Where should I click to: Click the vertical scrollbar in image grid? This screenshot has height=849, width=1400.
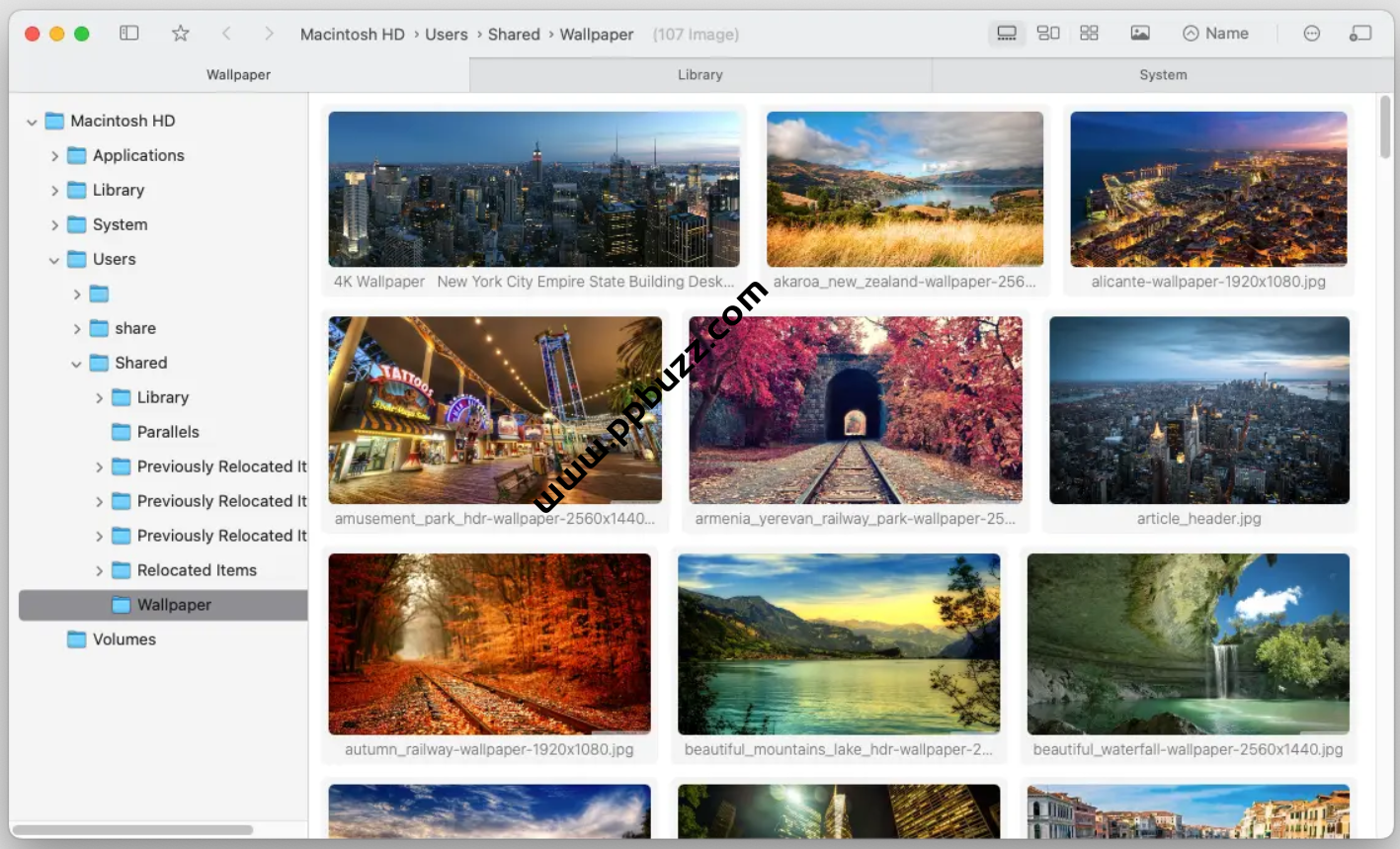[1385, 128]
